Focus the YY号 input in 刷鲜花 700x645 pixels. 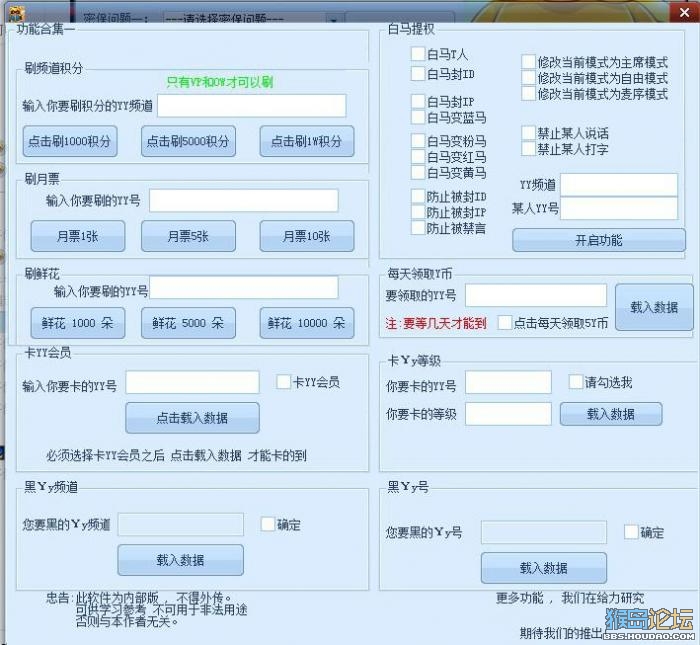click(x=244, y=287)
